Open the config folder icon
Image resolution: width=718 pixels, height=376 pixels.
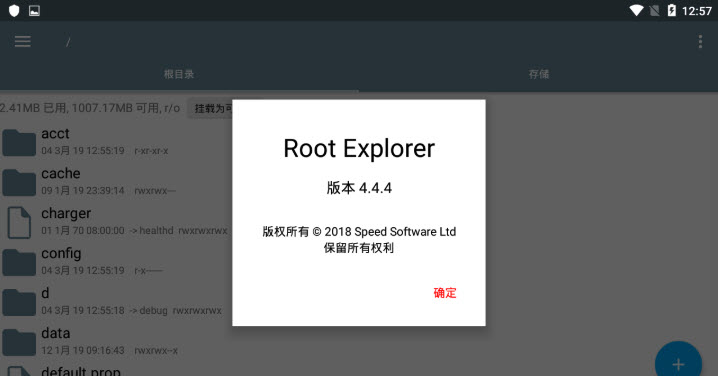pos(19,262)
